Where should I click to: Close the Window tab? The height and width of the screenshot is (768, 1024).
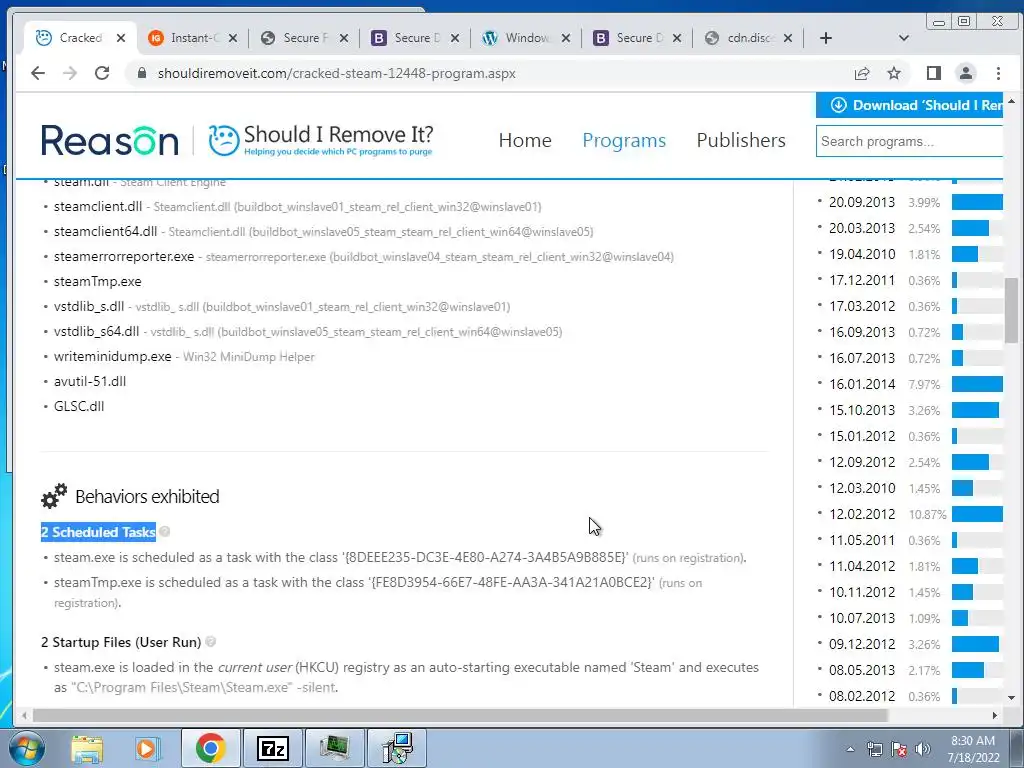point(566,38)
